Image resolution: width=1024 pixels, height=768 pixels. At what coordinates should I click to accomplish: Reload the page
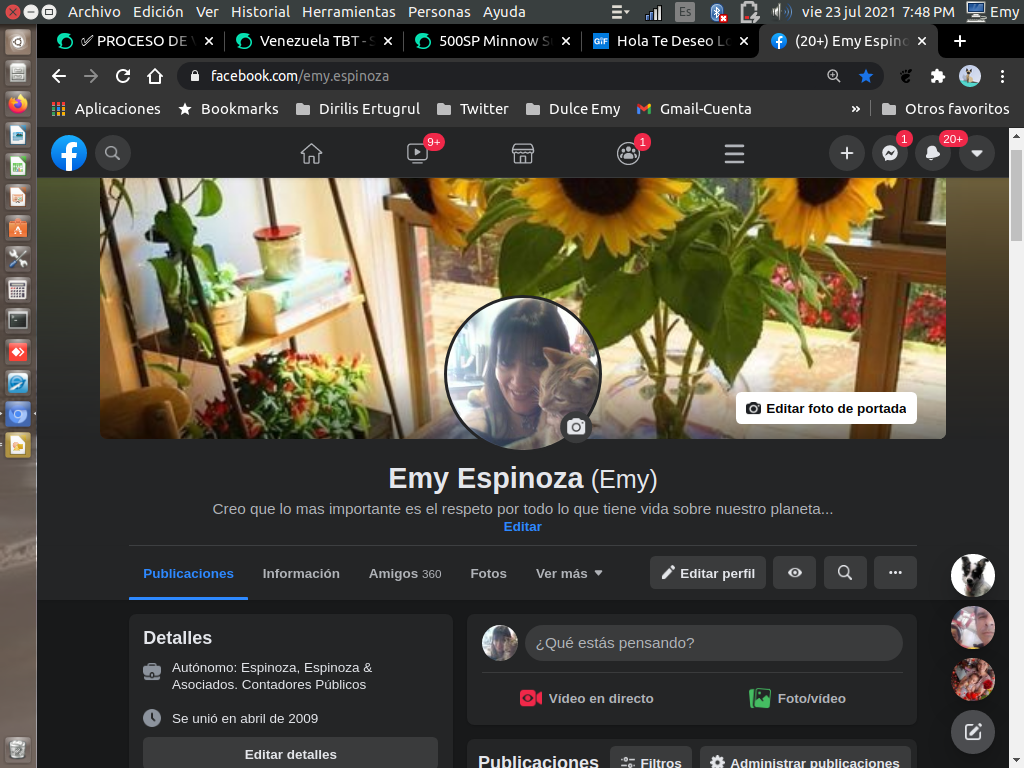tap(123, 76)
